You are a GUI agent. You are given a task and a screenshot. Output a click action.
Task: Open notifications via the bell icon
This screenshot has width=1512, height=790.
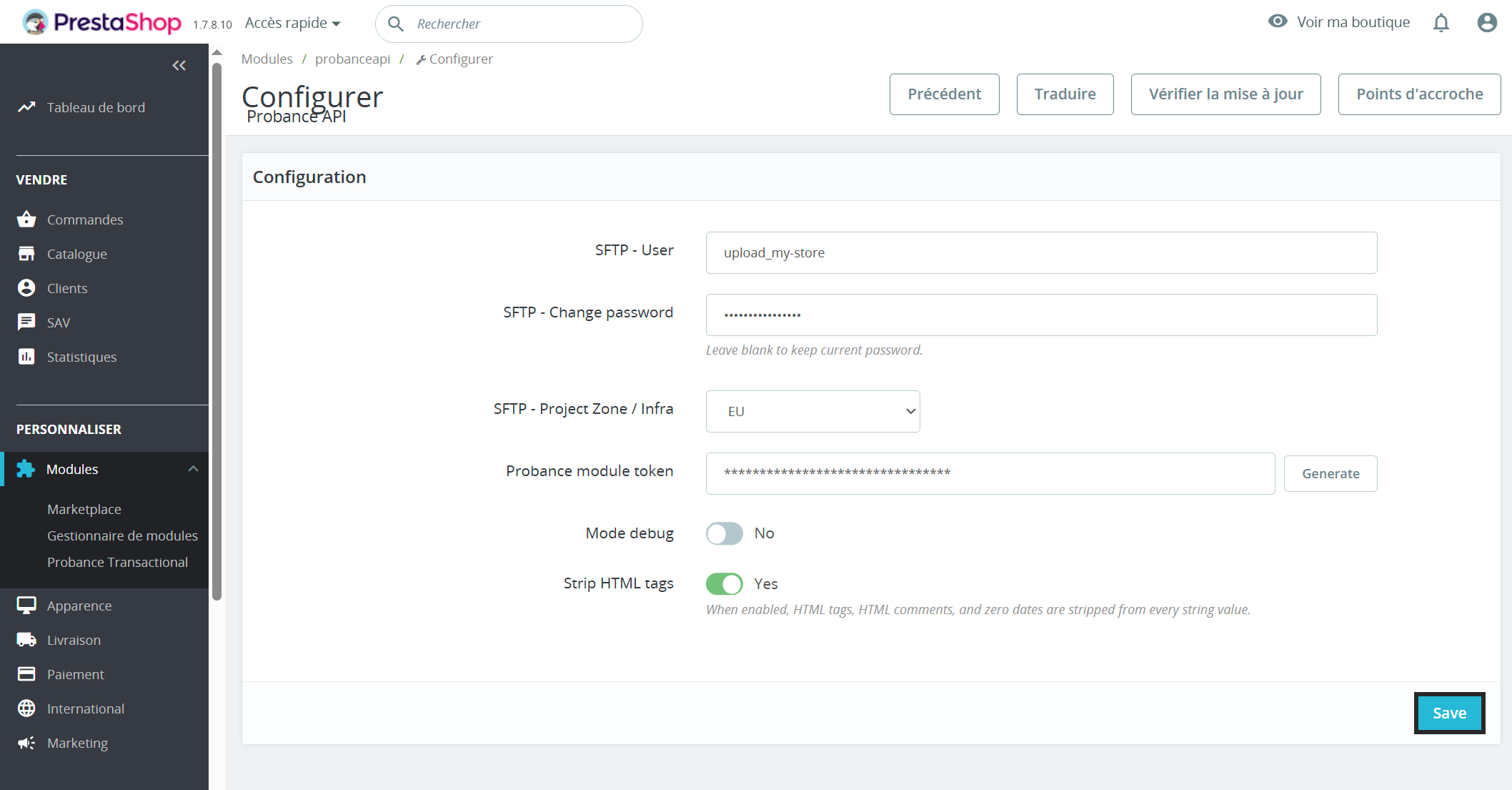[x=1441, y=23]
